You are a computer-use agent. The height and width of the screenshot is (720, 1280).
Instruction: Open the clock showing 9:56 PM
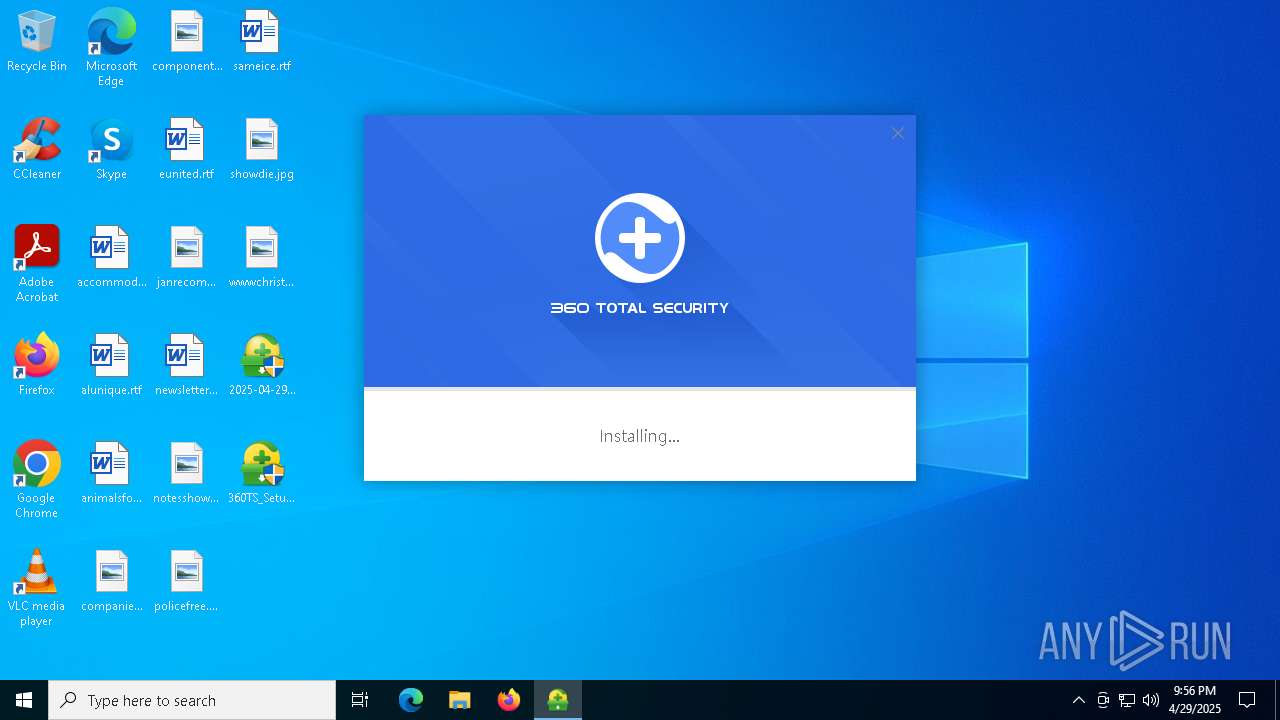pyautogui.click(x=1195, y=700)
